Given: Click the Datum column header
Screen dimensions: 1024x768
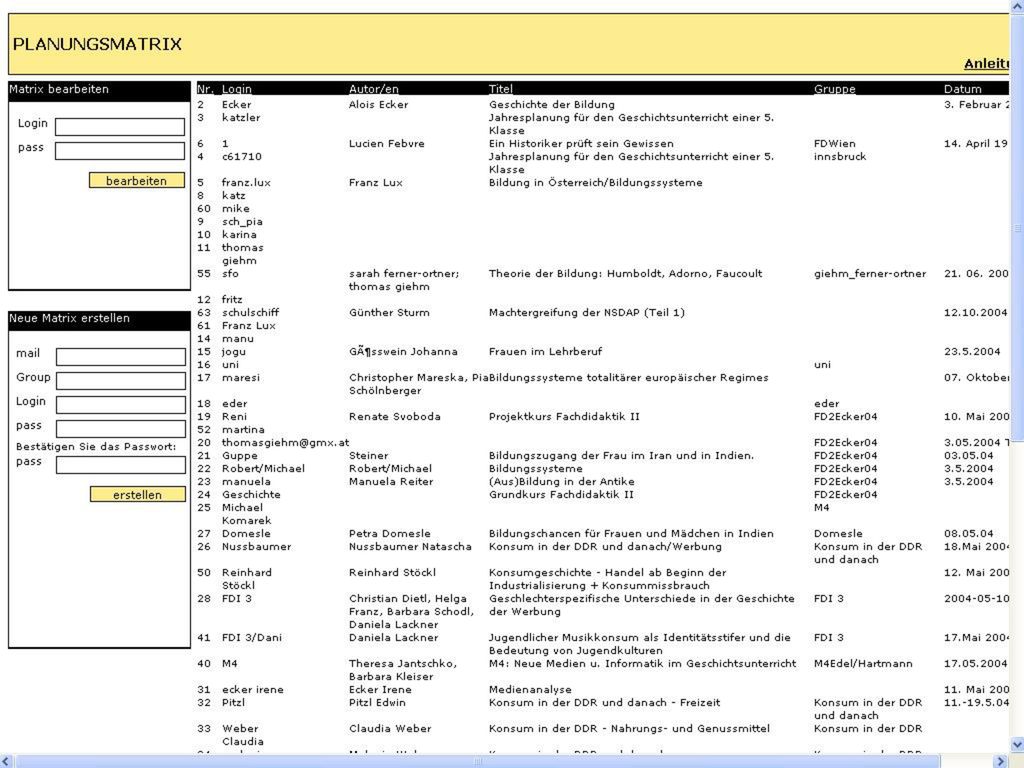Looking at the screenshot, I should tap(963, 89).
